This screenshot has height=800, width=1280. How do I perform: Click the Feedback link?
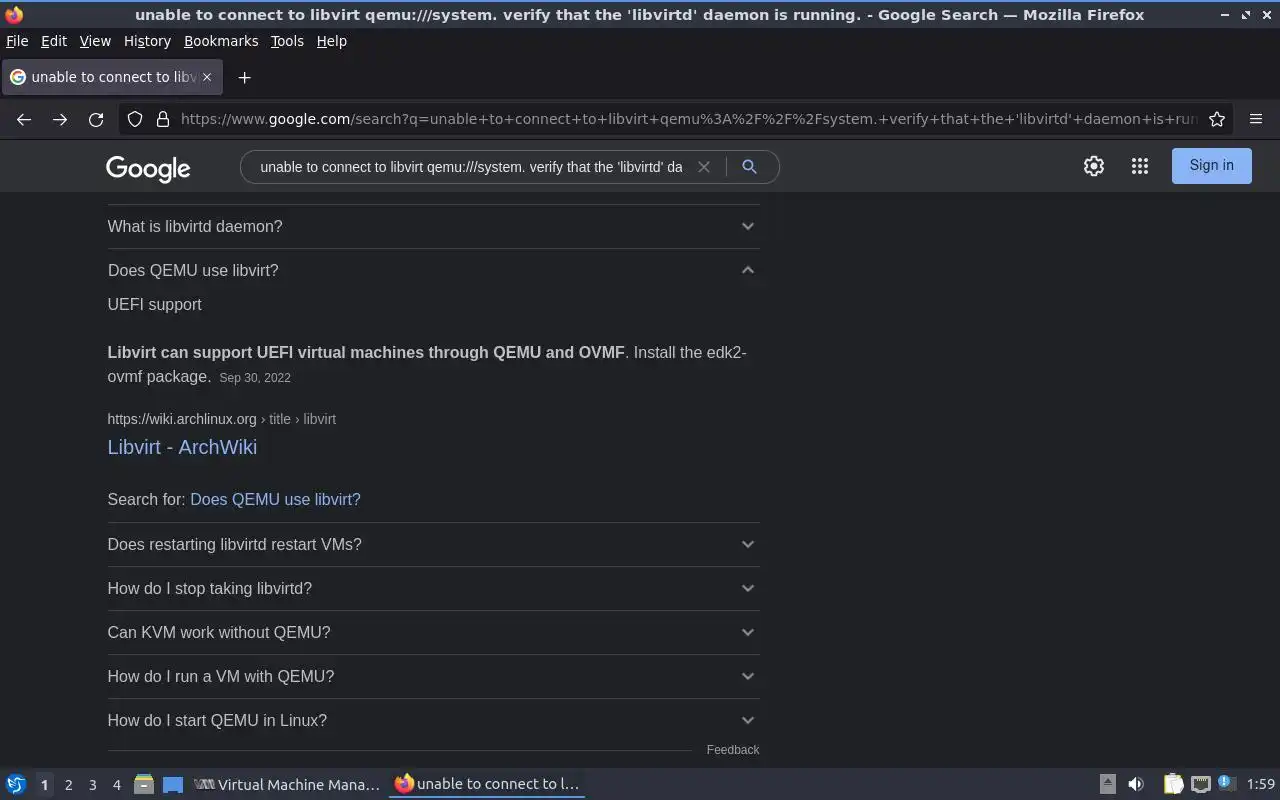click(x=733, y=750)
